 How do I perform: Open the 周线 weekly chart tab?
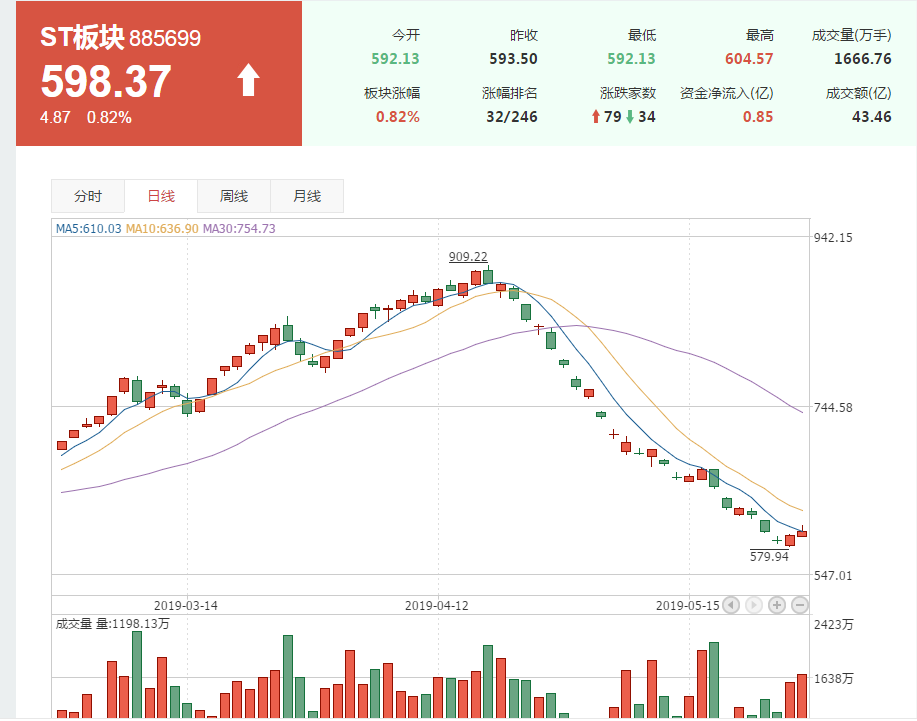[x=234, y=196]
